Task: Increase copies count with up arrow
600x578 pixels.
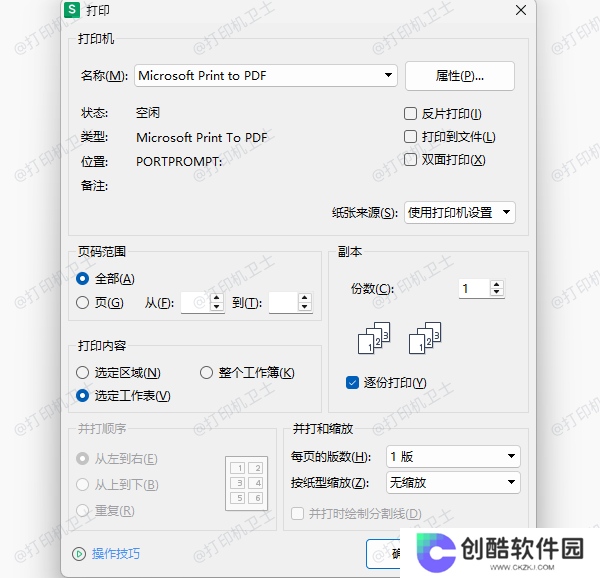Action: pyautogui.click(x=496, y=284)
